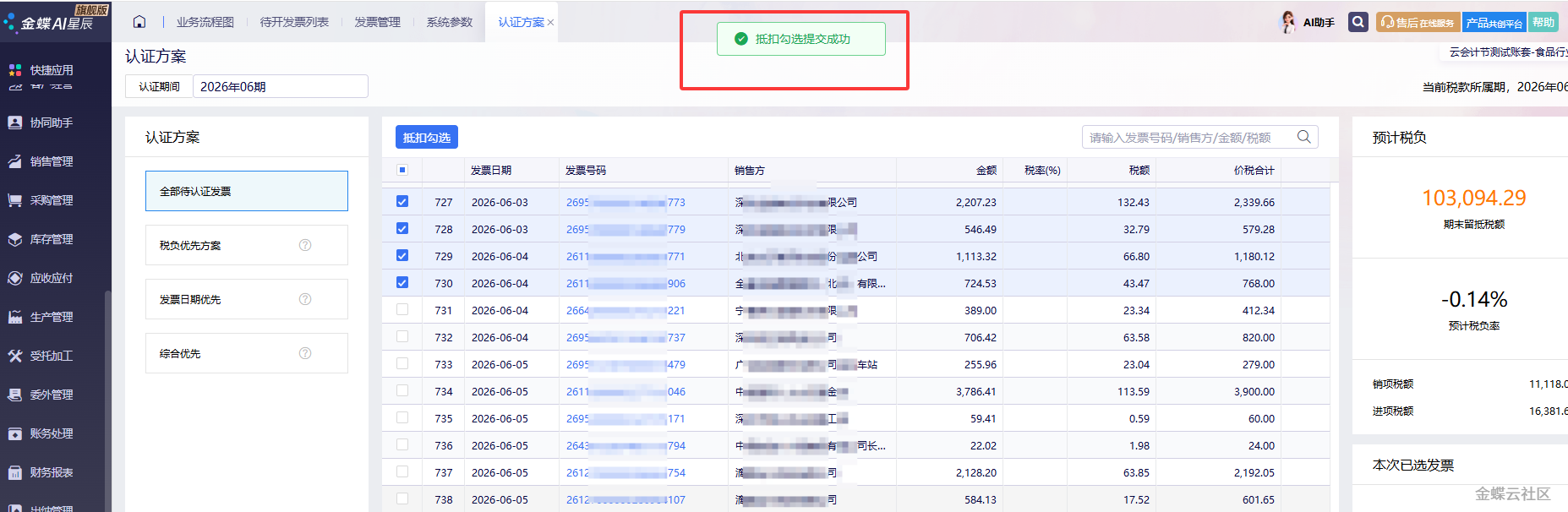Uncheck row 730 checkbox

click(x=402, y=282)
